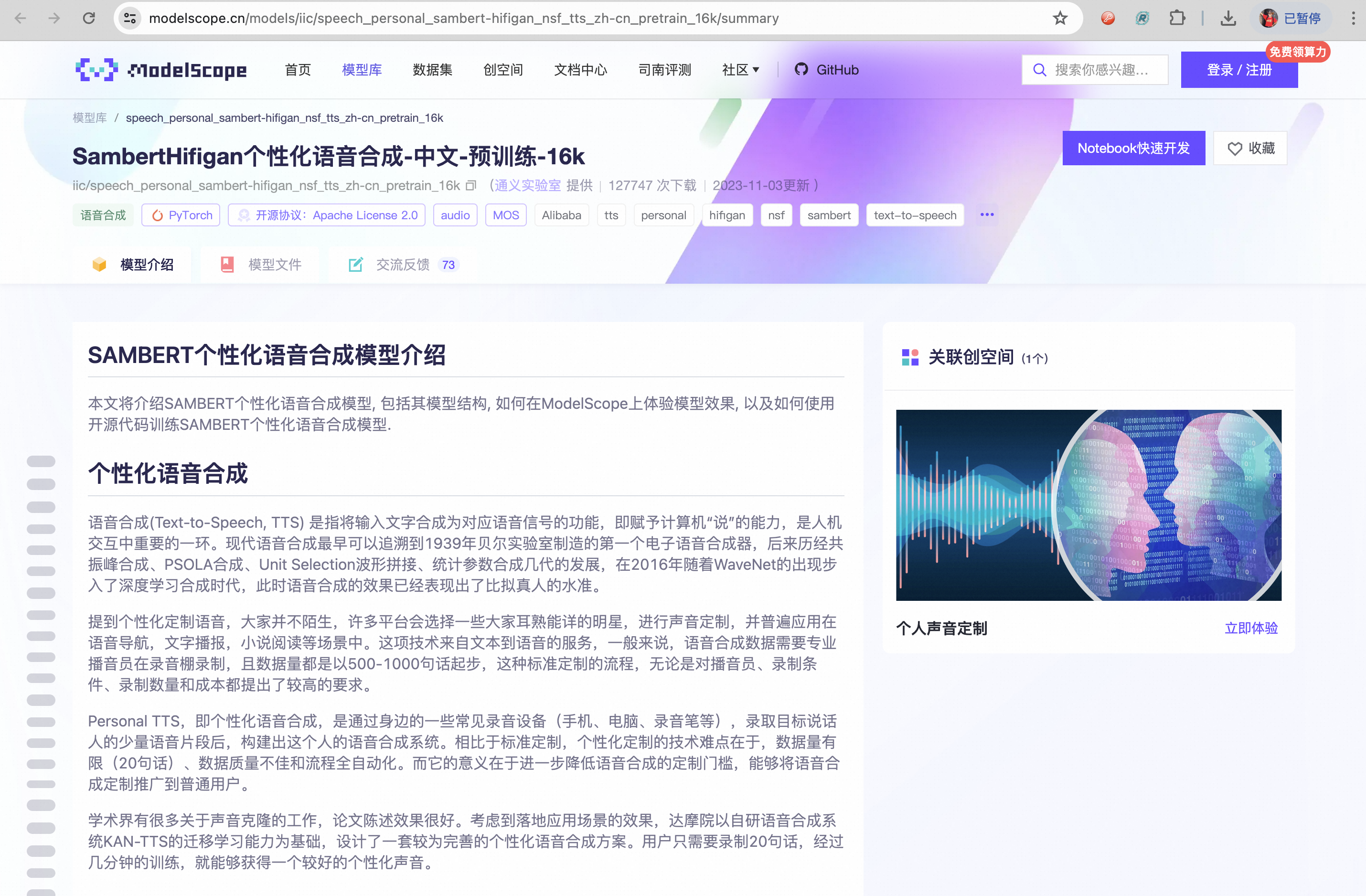Click the site info icon in the address bar
Viewport: 1366px width, 896px height.
pos(130,18)
